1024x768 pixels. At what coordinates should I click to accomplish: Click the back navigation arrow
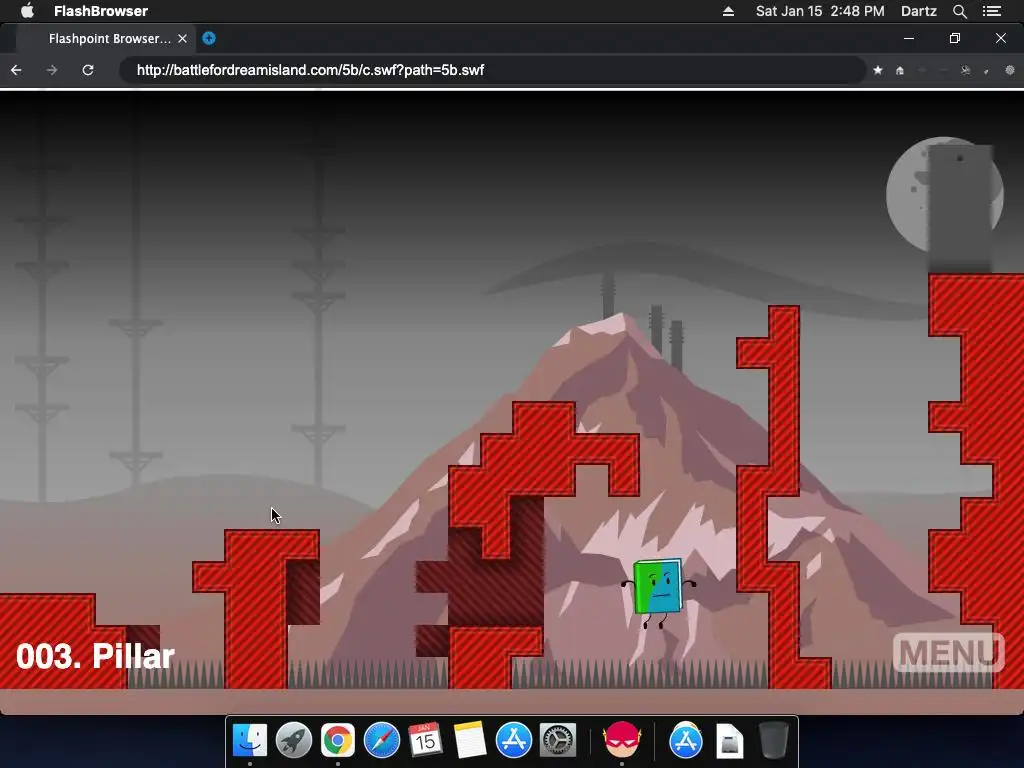16,70
